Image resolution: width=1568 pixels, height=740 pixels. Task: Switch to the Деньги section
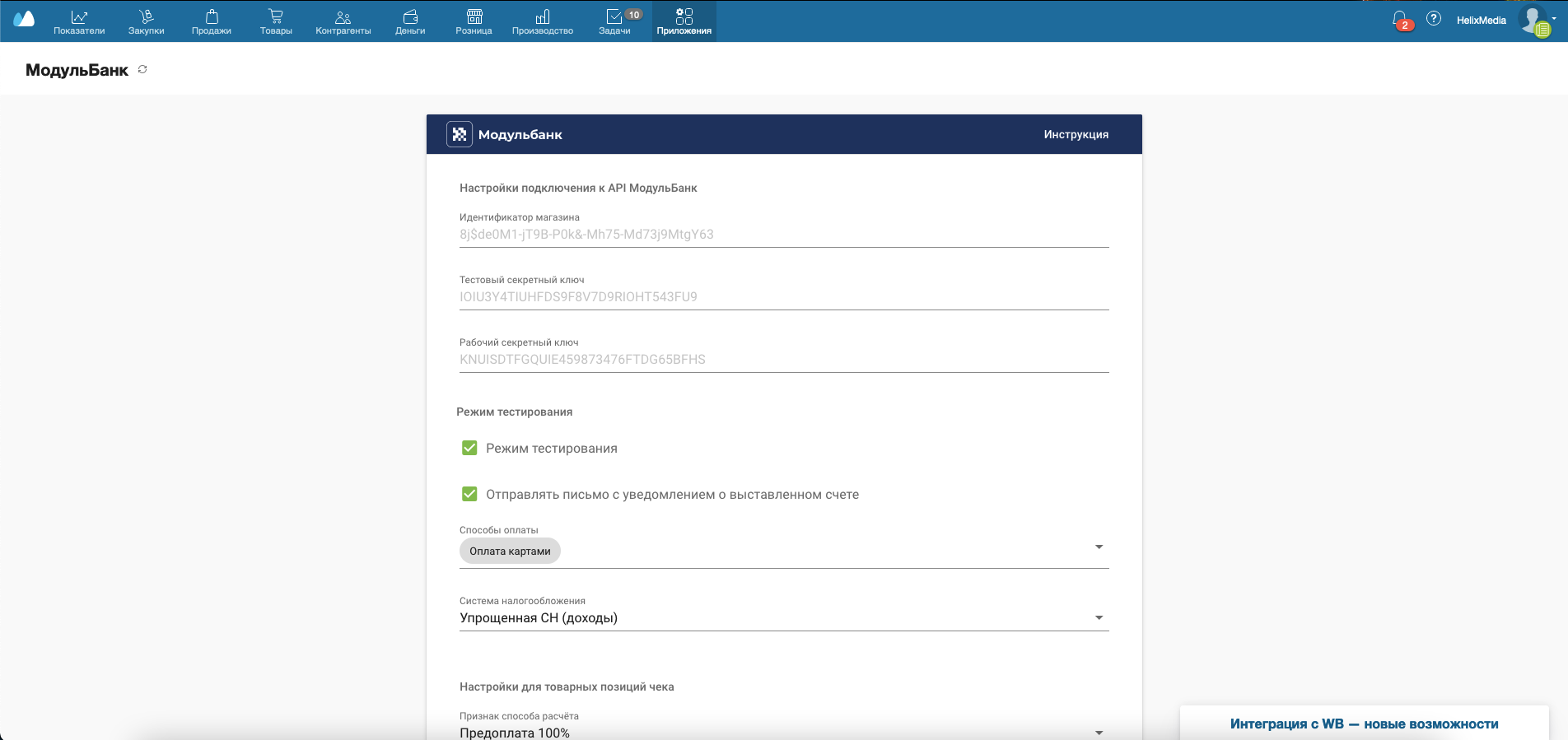click(x=410, y=21)
